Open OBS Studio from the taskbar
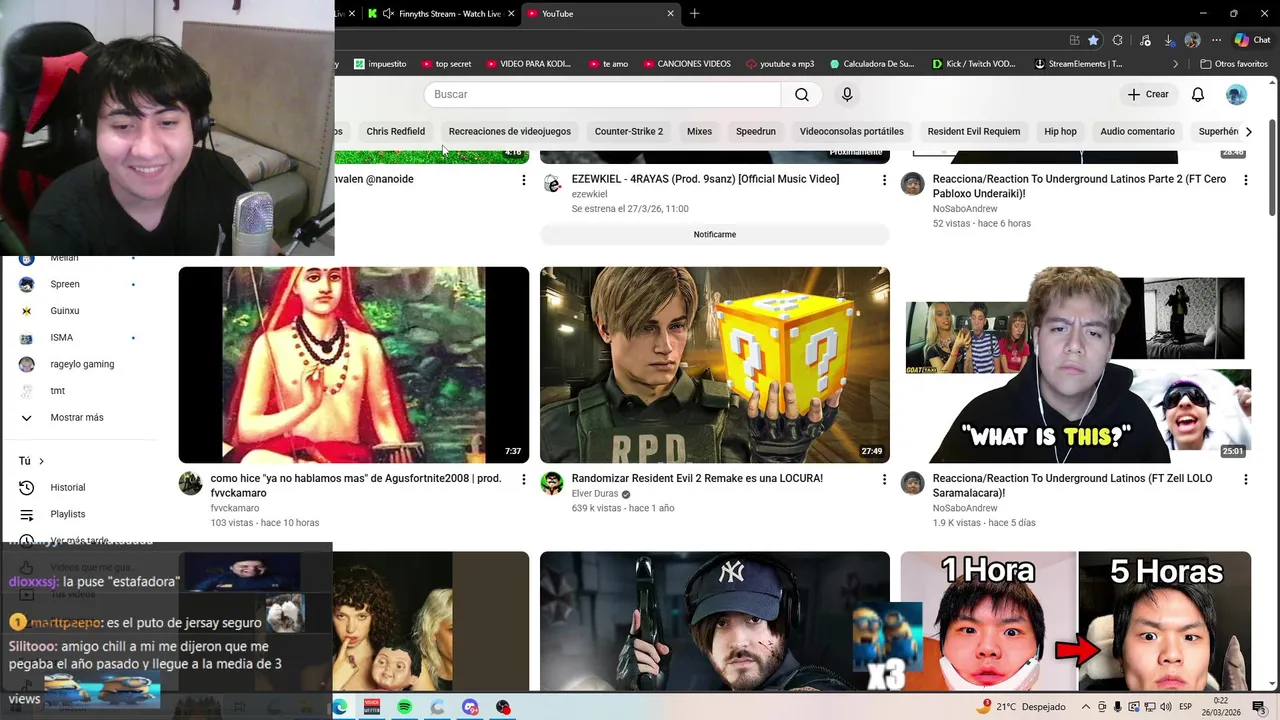This screenshot has width=1280, height=720. [503, 707]
